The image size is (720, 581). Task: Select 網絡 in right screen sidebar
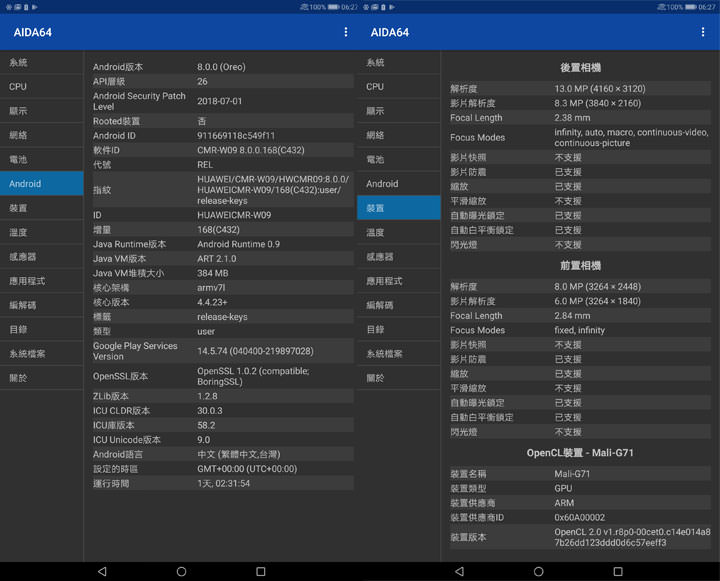tap(399, 135)
